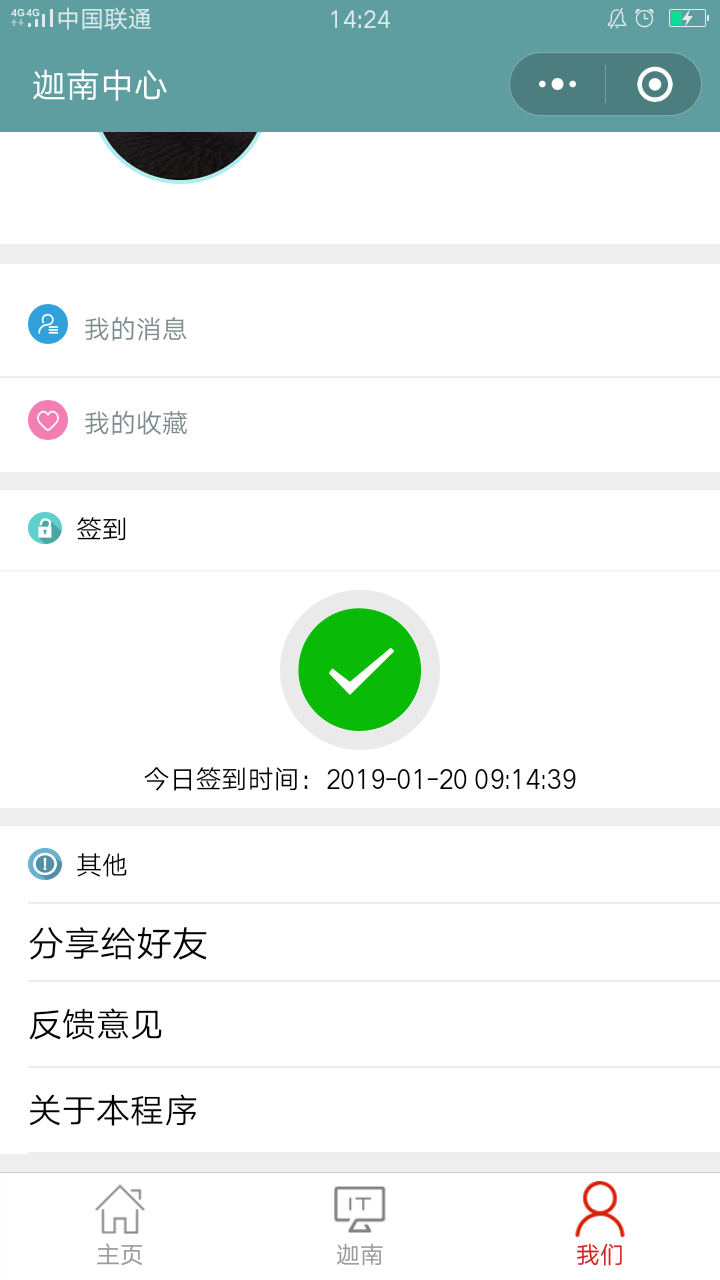This screenshot has width=720, height=1280.
Task: Tap the blue 我的消息 person icon
Action: coord(48,324)
